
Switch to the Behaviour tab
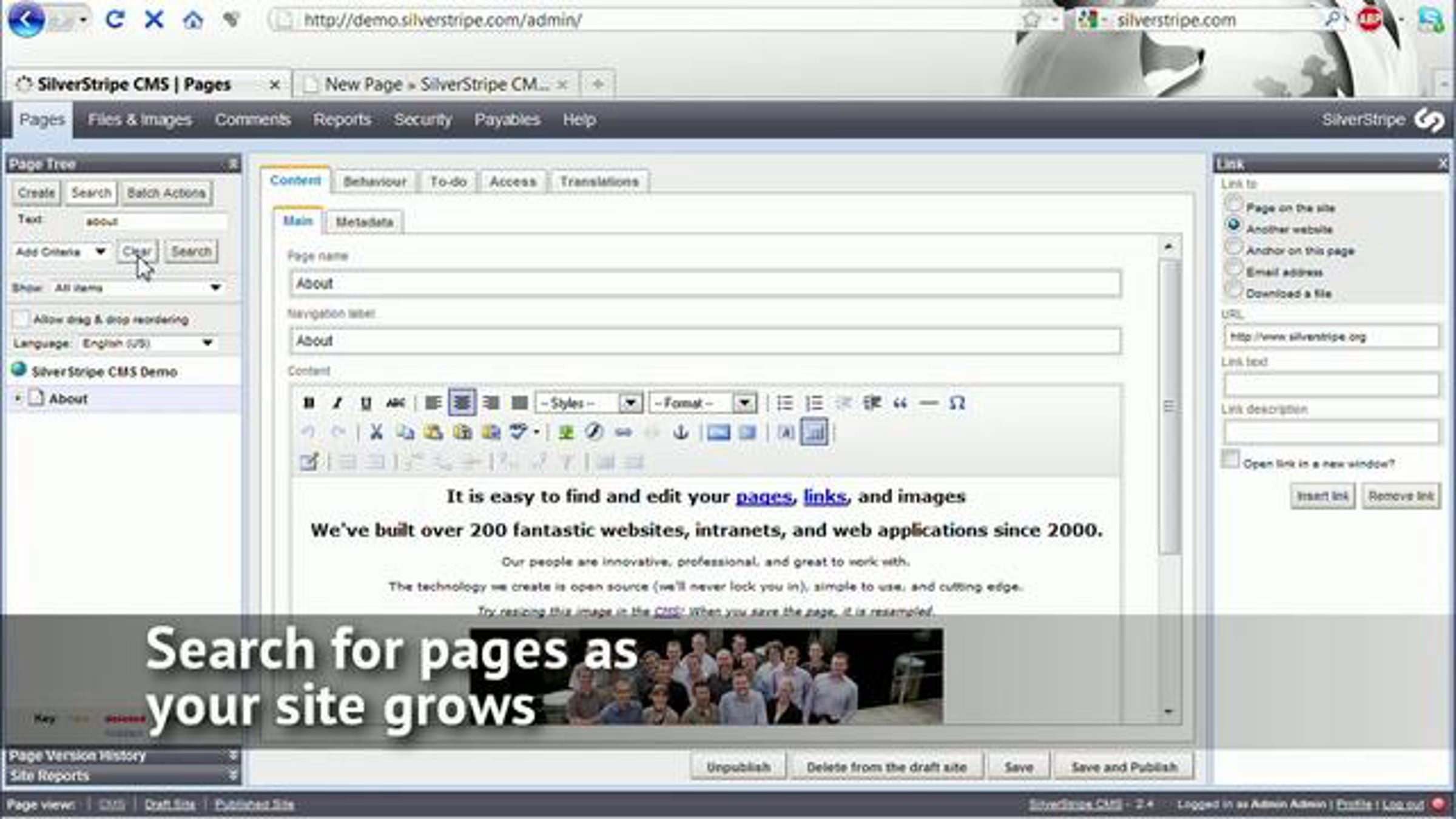[x=375, y=181]
